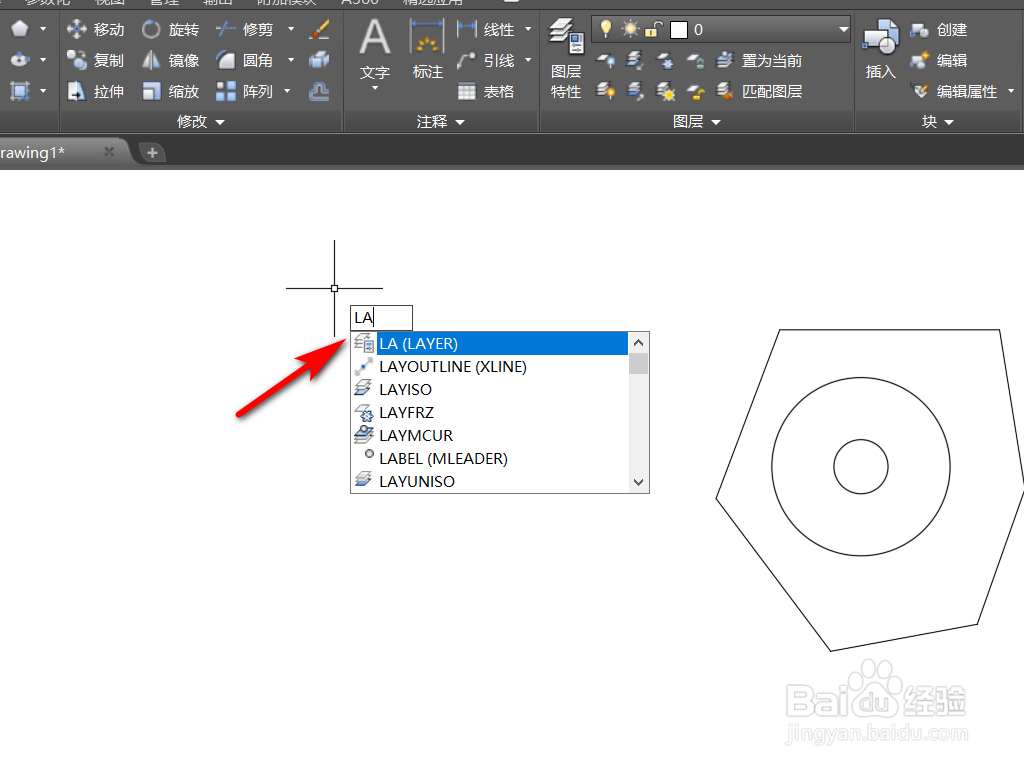Viewport: 1024px width, 768px height.
Task: Click Make Current (置为当前) layer
Action: (x=759, y=61)
